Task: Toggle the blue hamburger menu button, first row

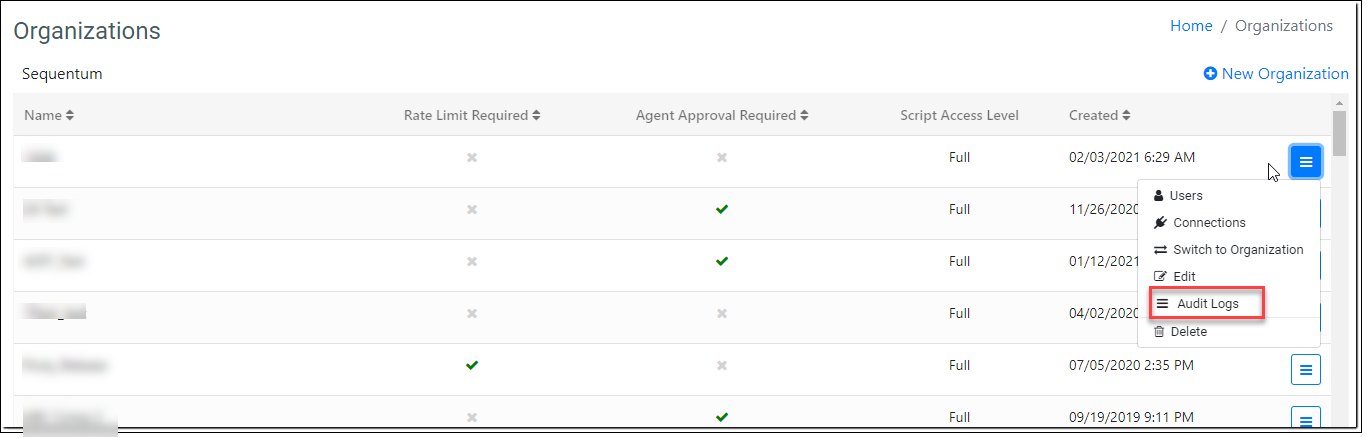Action: tap(1305, 162)
